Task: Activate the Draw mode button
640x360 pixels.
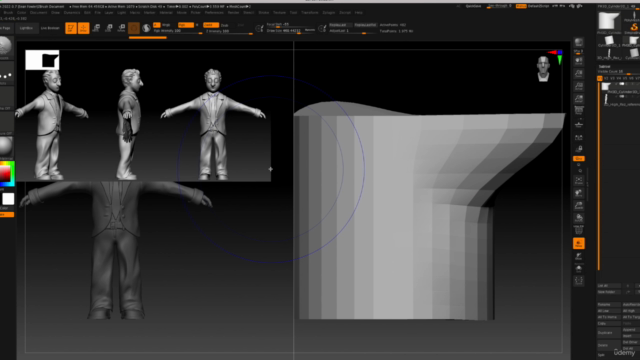Action: click(84, 28)
